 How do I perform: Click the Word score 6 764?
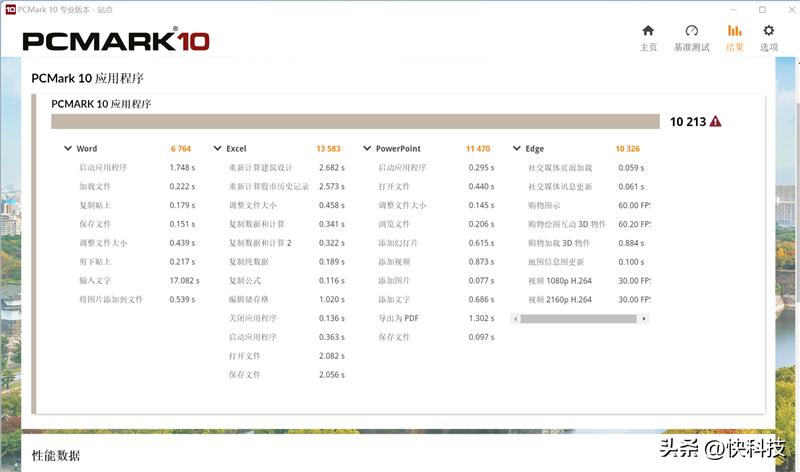pyautogui.click(x=181, y=148)
